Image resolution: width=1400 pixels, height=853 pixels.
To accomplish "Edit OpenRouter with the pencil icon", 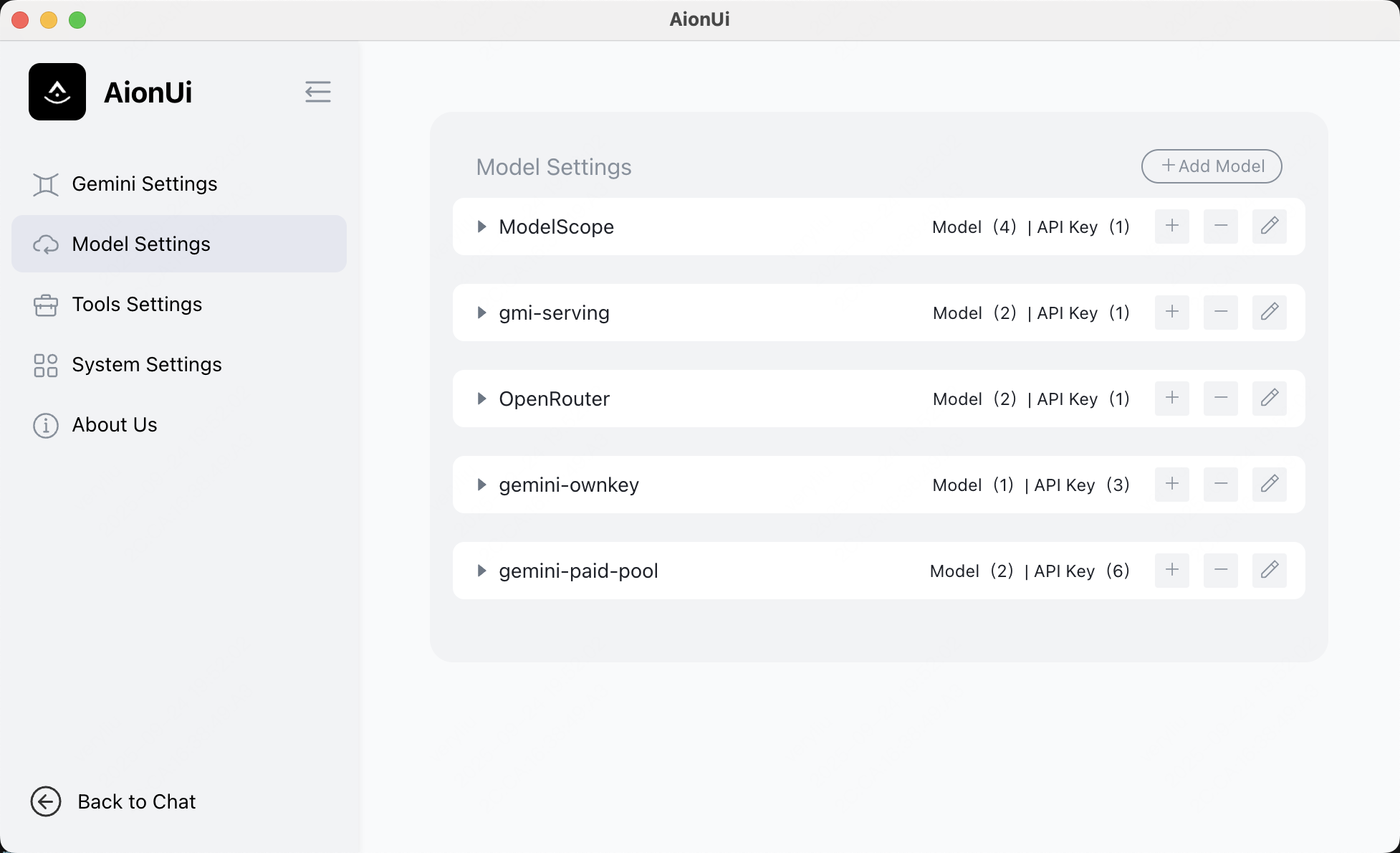I will point(1270,399).
